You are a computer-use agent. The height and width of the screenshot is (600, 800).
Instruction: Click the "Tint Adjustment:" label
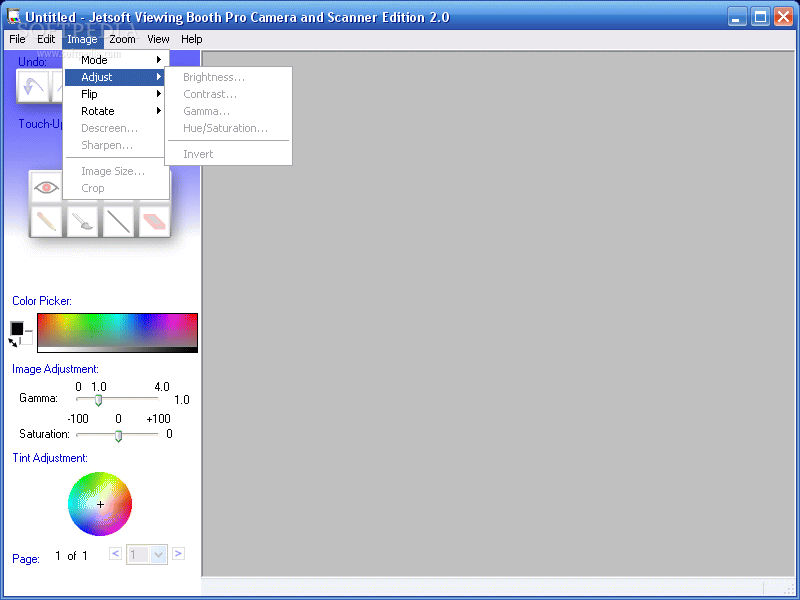pos(50,458)
